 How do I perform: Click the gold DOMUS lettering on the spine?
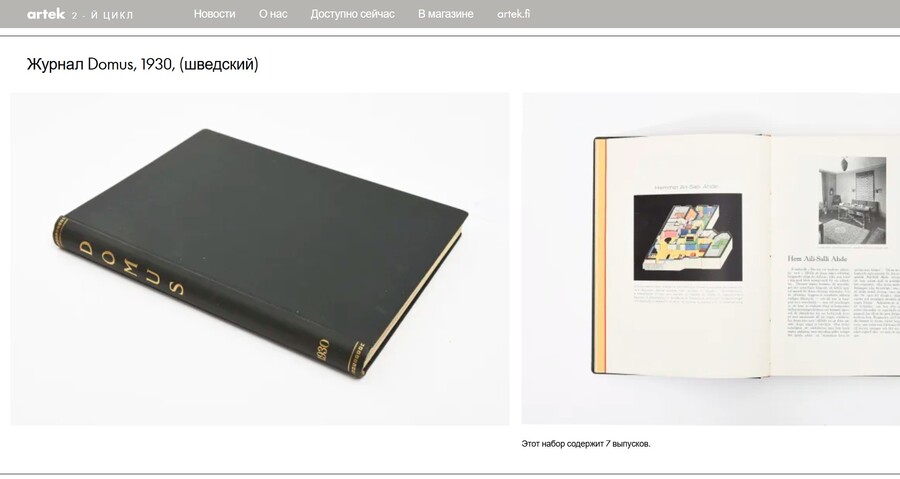pos(131,267)
